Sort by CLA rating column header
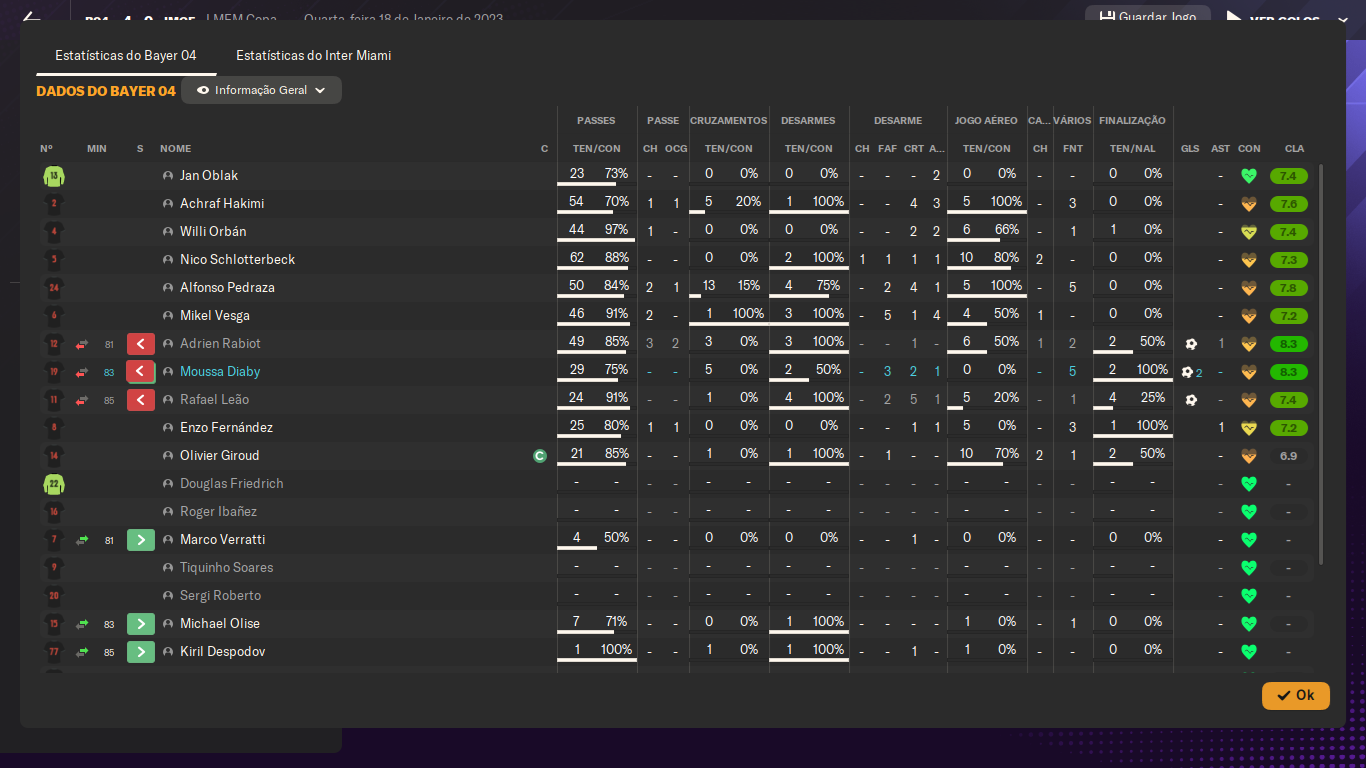Screen dimensions: 1366x768 (1295, 149)
